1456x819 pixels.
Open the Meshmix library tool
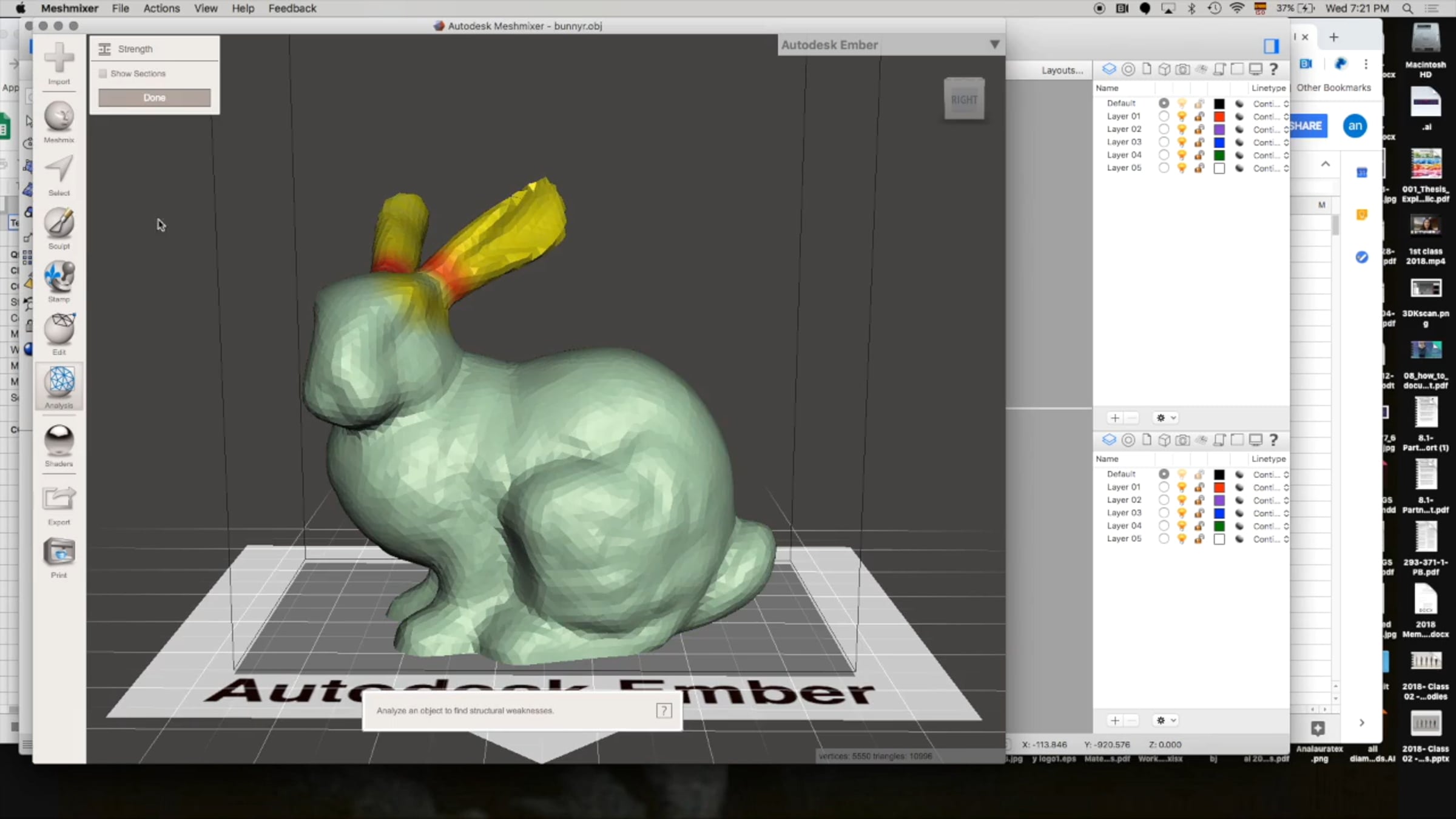tap(59, 122)
